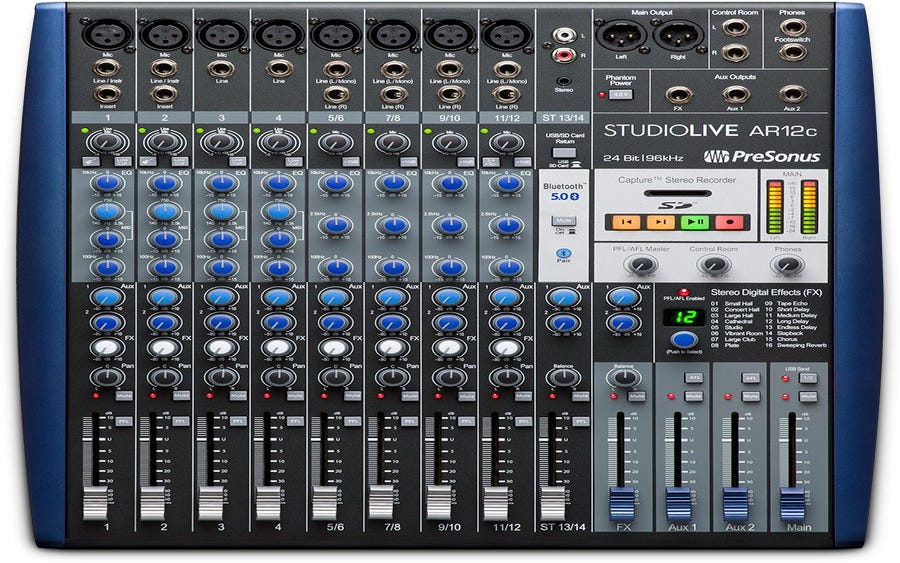Click the Stereo mini jack input
Screen dimensions: 900x563
pyautogui.click(x=564, y=81)
